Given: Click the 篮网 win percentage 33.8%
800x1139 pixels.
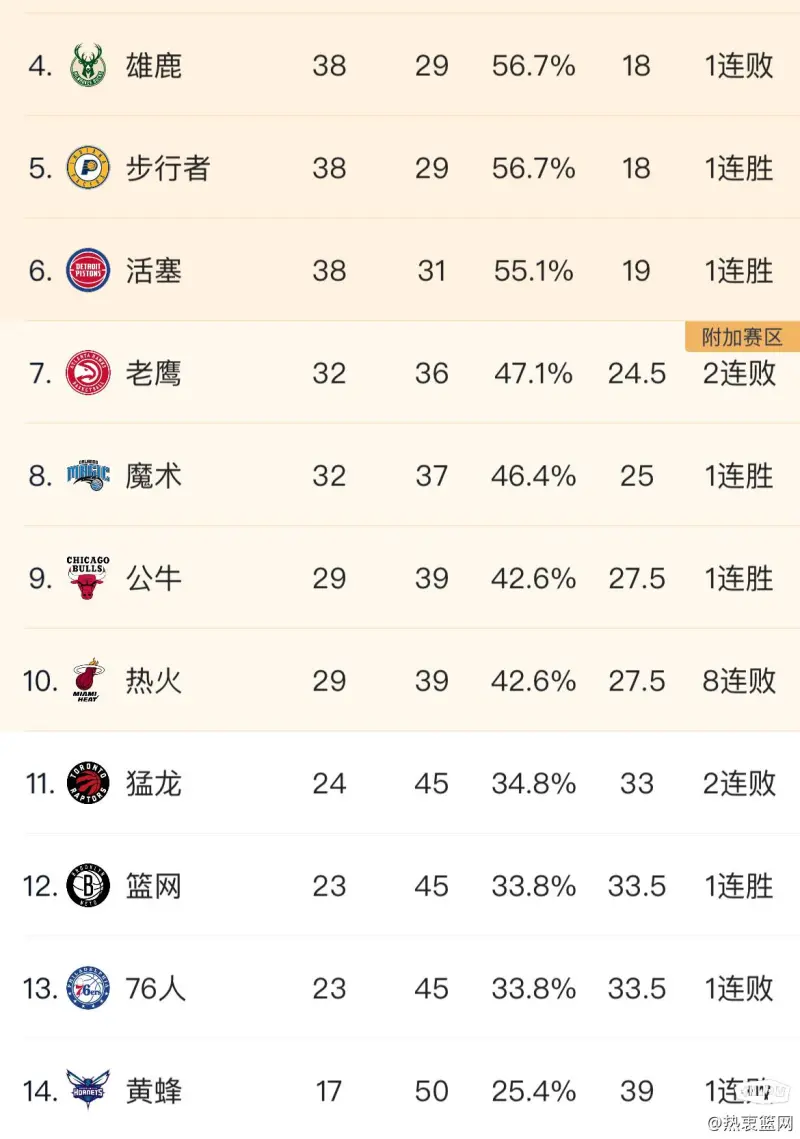Looking at the screenshot, I should (533, 886).
